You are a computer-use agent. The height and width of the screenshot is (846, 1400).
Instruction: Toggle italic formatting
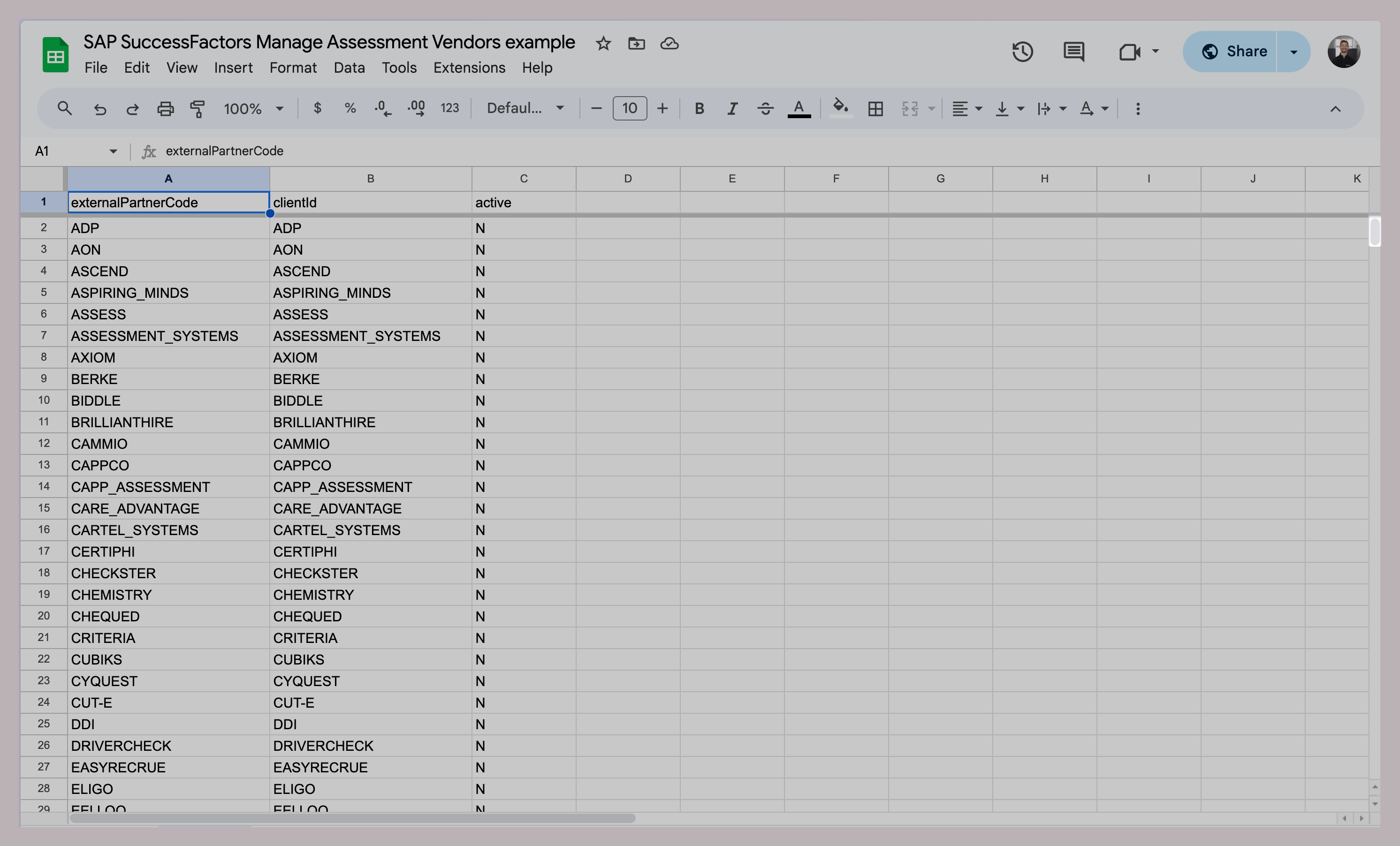732,108
